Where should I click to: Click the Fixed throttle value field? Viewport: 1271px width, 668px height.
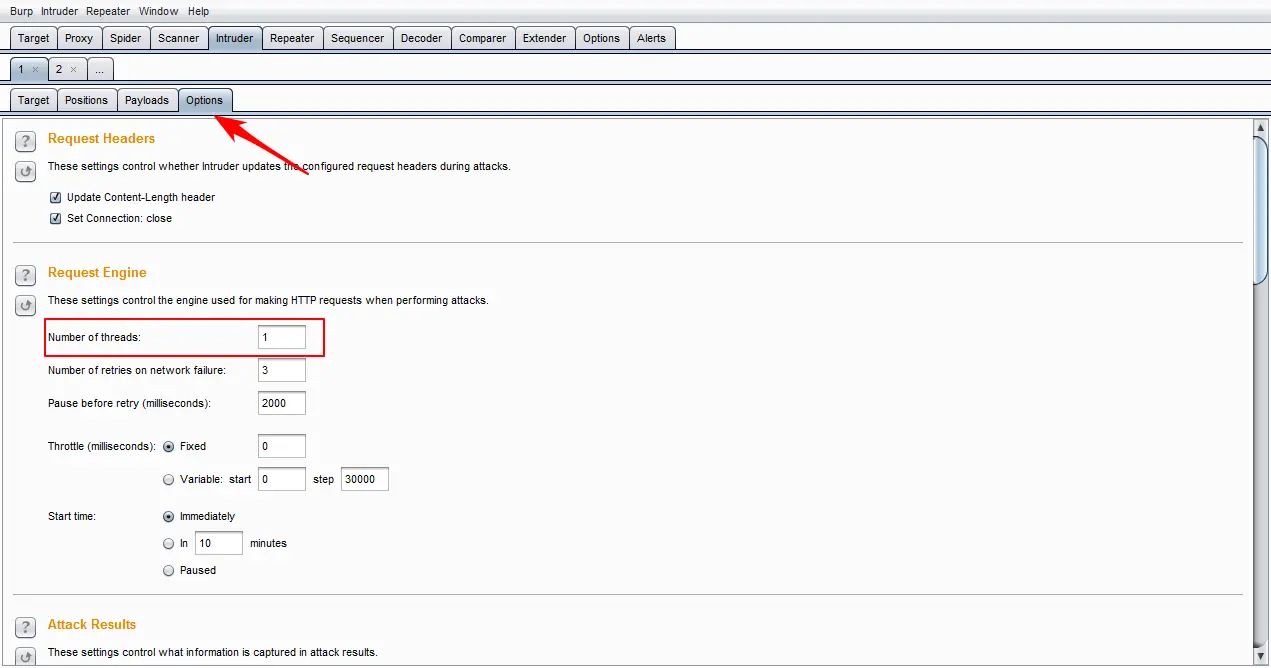(282, 446)
